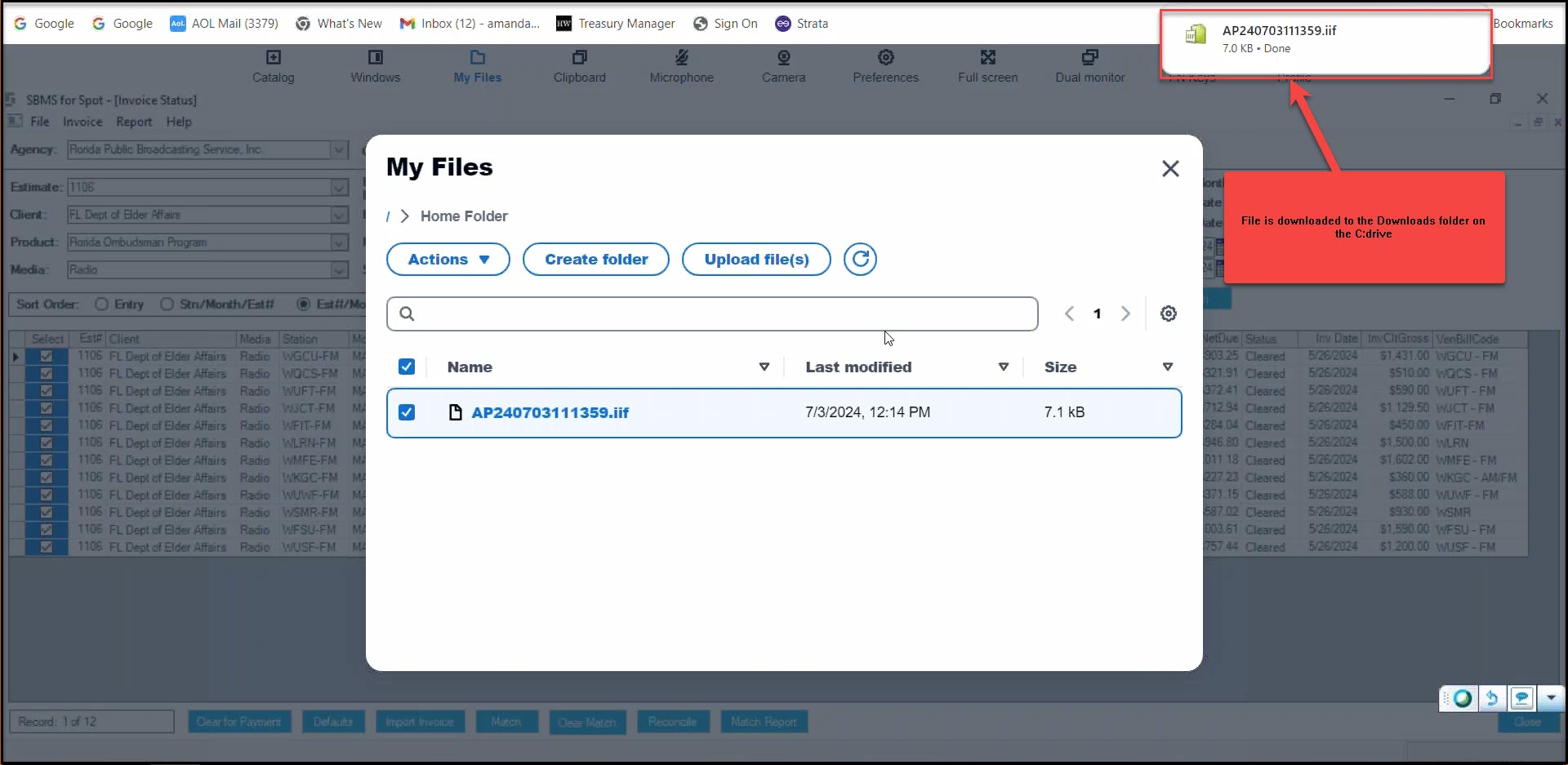Open the Windows toolbar icon
This screenshot has width=1568, height=765.
pos(375,67)
